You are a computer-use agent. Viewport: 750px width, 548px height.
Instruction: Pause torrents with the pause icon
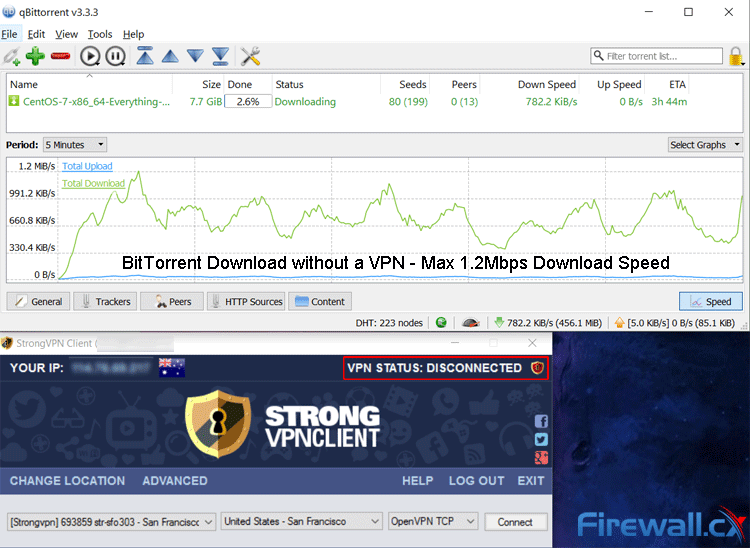[x=115, y=56]
